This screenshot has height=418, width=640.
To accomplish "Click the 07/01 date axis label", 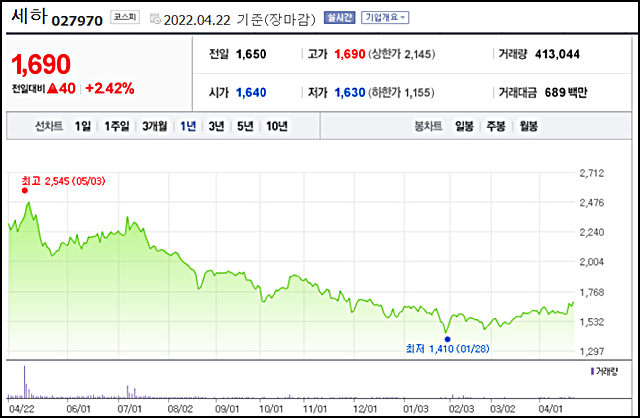I will (129, 409).
